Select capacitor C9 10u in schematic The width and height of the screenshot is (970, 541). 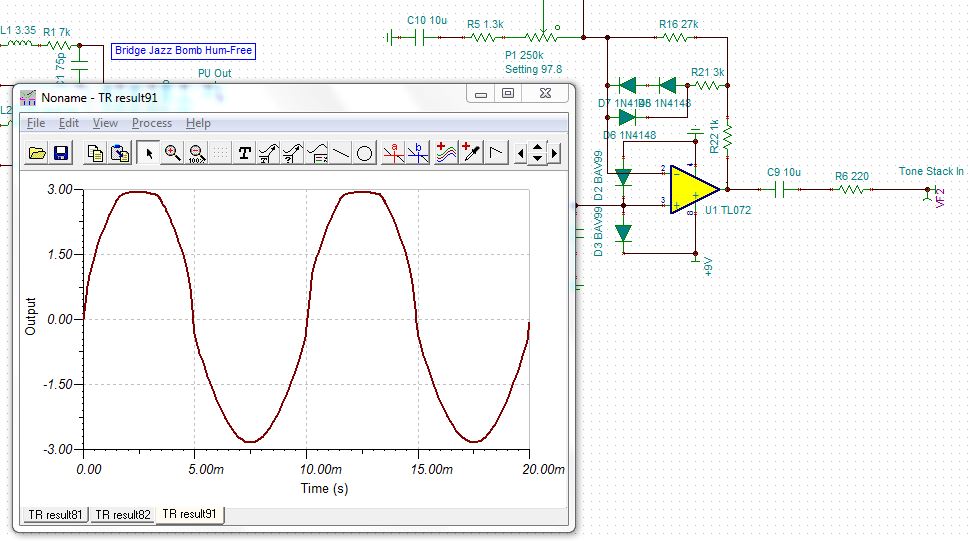781,189
